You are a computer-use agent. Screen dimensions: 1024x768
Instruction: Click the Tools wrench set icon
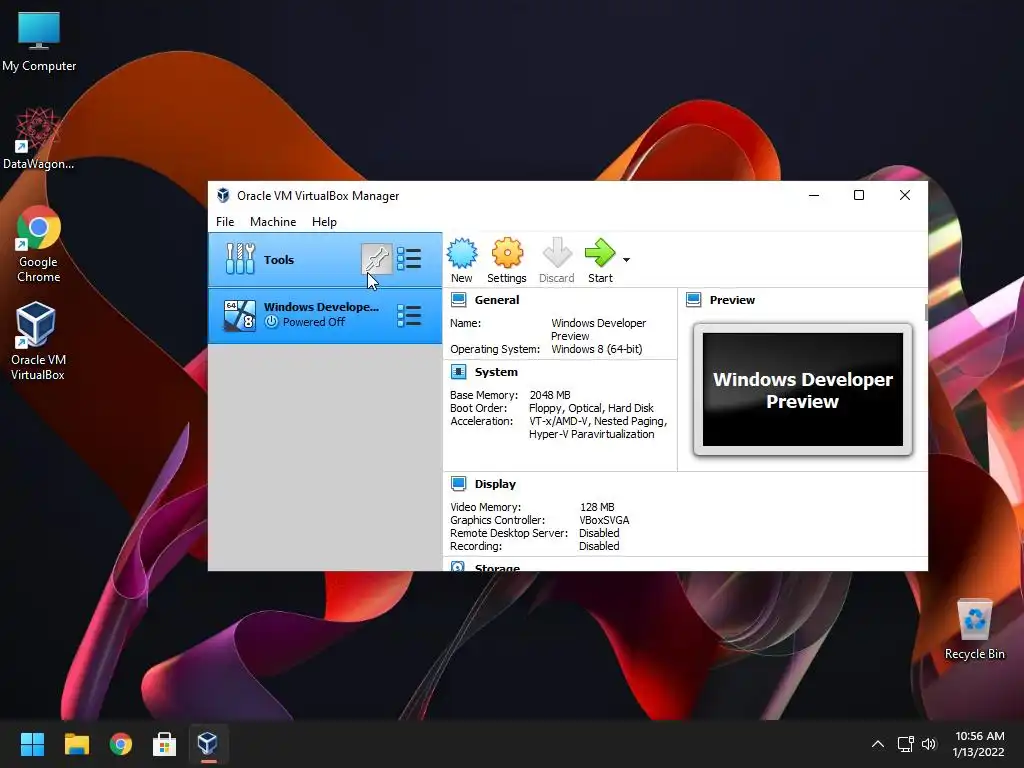click(x=240, y=259)
